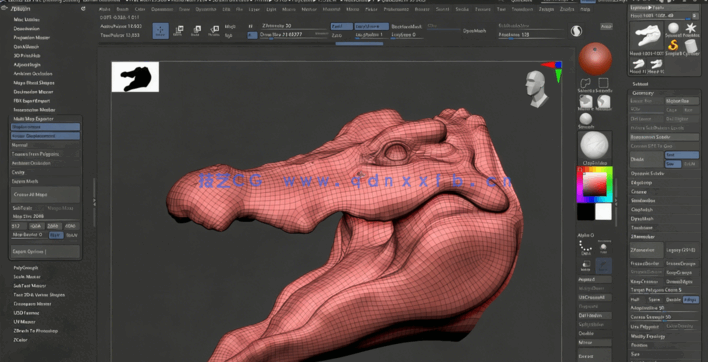708x362 pixels.
Task: Open the Alpha menu
Action: (104, 9)
